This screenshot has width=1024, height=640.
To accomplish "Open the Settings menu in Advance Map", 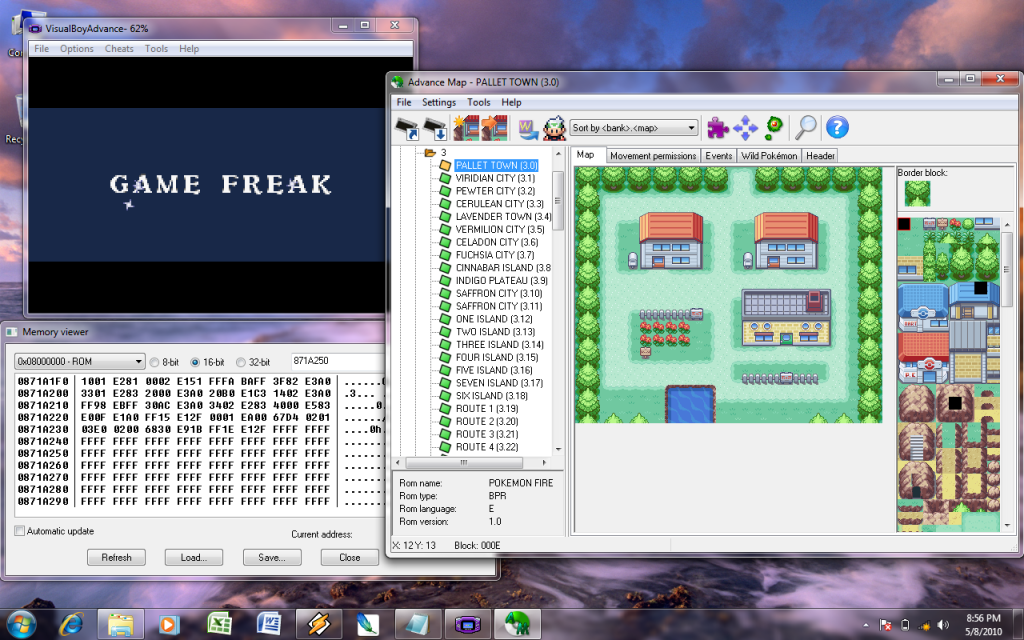I will pos(439,103).
